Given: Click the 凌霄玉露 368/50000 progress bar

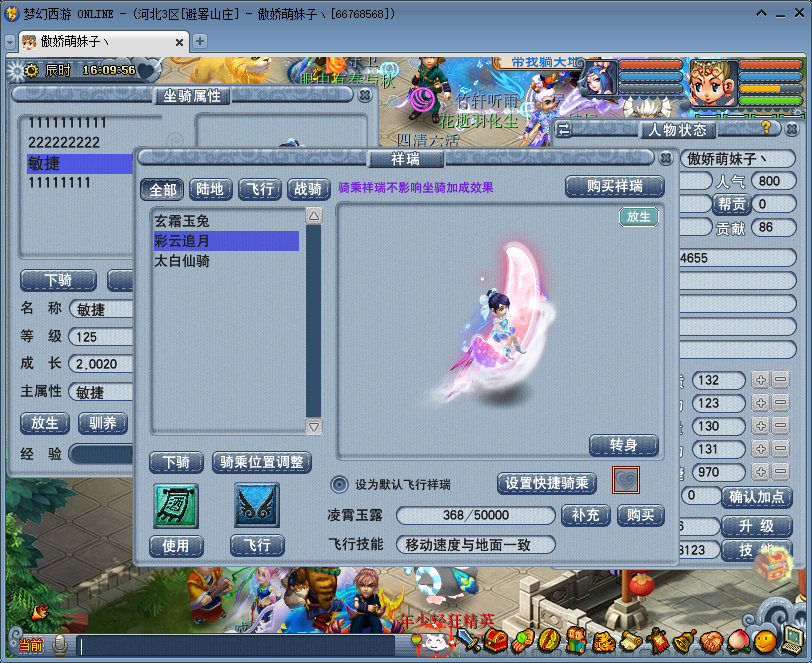Looking at the screenshot, I should (476, 515).
